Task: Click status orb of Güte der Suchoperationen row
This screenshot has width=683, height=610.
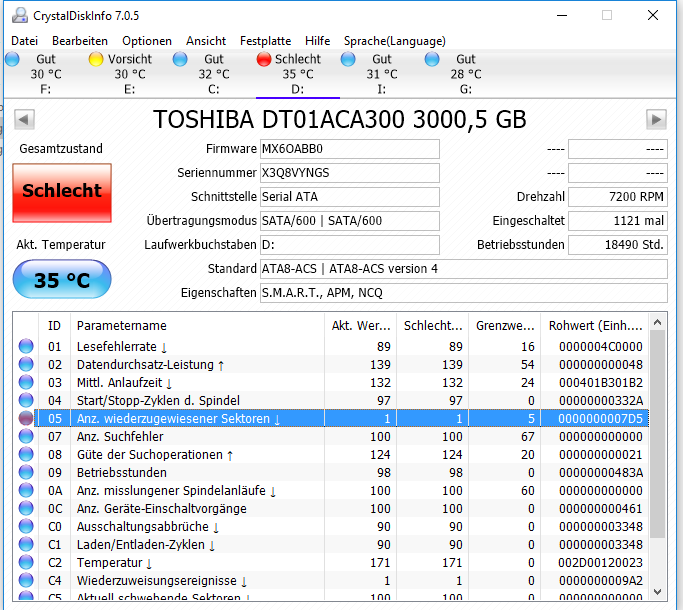Action: (26, 454)
